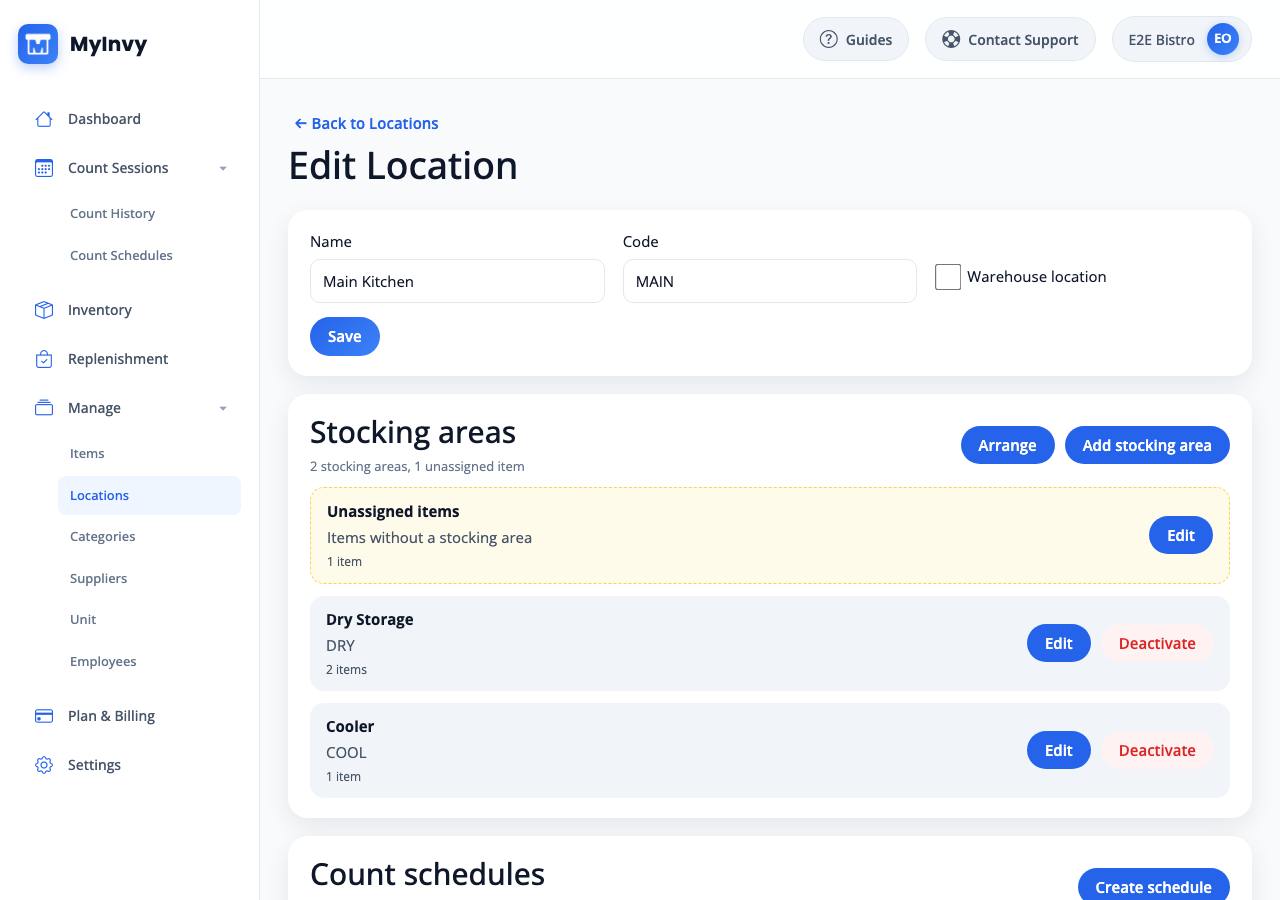Image resolution: width=1280 pixels, height=900 pixels.
Task: Focus the Code field with MAIN
Action: (769, 281)
